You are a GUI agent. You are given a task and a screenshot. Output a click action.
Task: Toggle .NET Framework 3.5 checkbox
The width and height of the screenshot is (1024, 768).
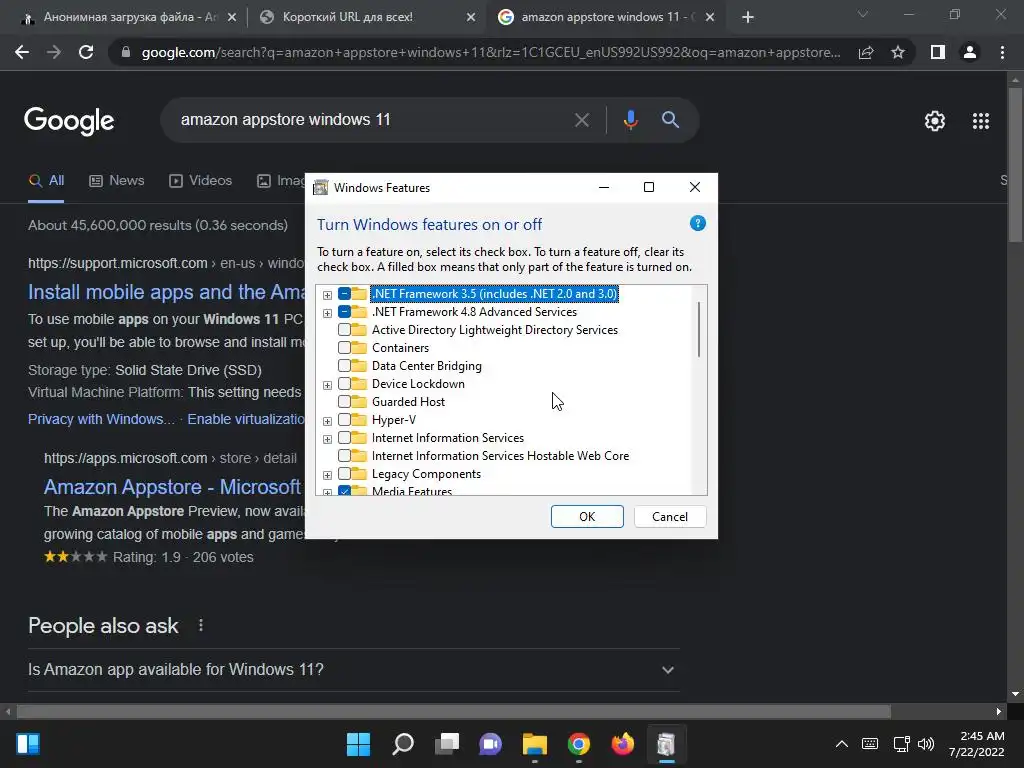pyautogui.click(x=344, y=294)
